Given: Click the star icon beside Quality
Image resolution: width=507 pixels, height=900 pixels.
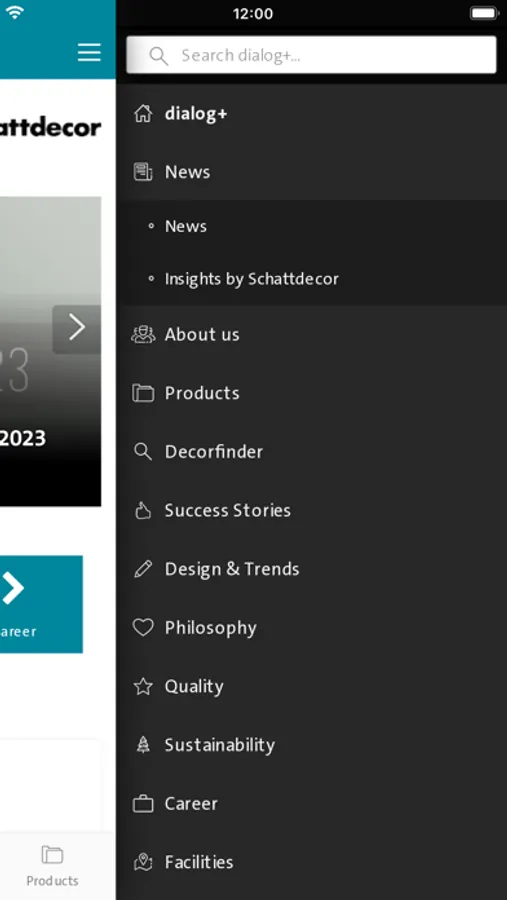Looking at the screenshot, I should click(x=143, y=686).
